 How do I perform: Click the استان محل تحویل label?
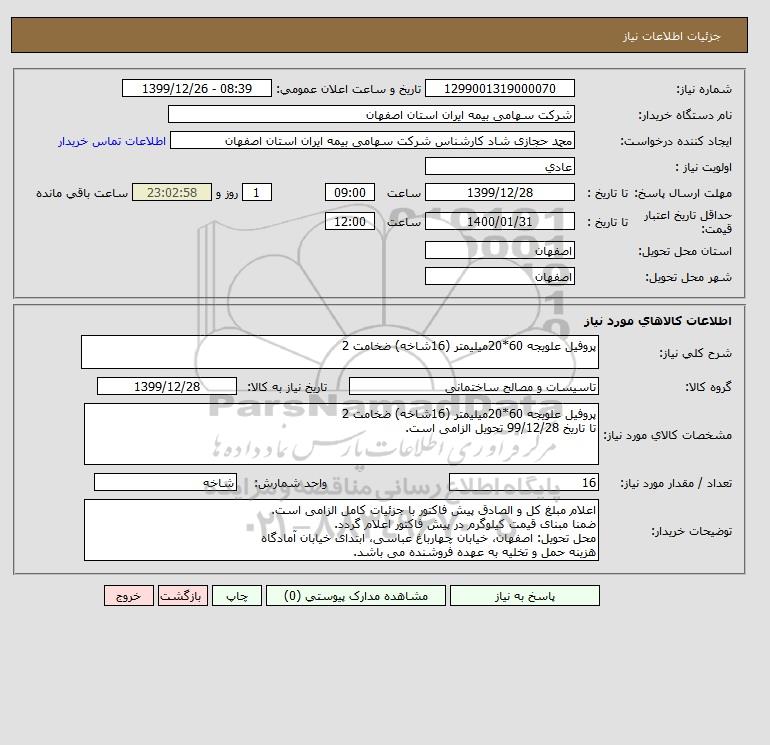[685, 251]
